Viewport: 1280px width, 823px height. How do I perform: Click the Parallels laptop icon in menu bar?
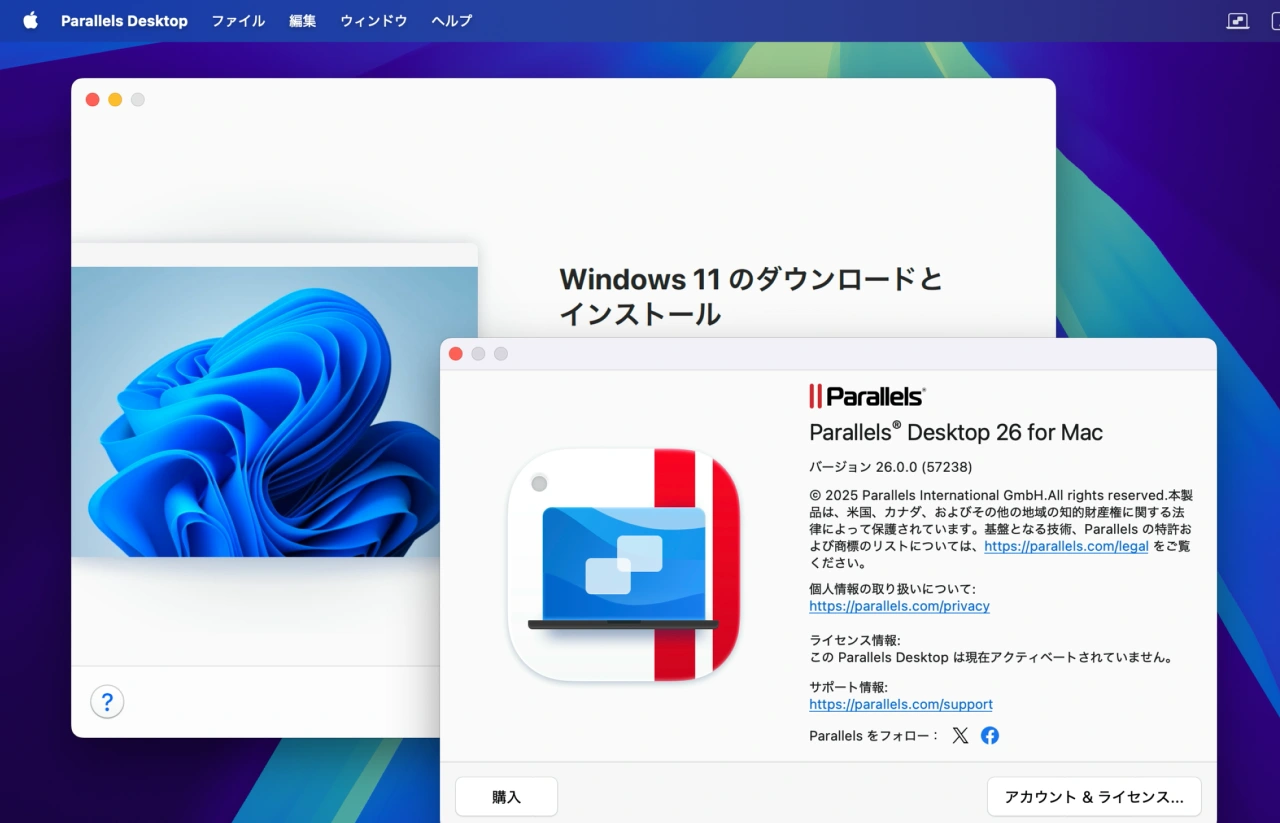tap(1236, 20)
